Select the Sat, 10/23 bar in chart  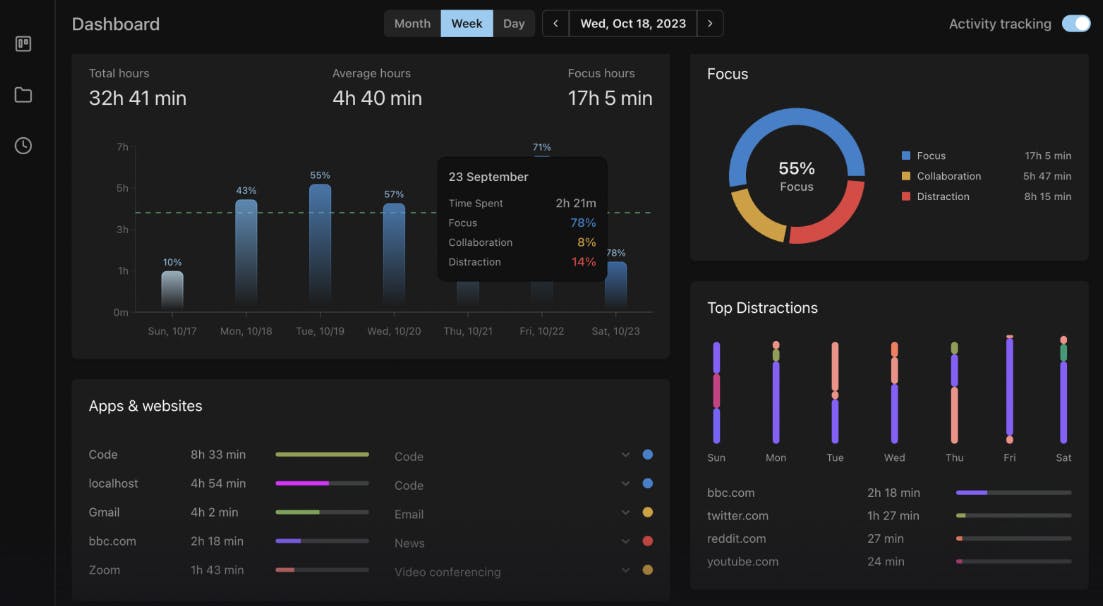(x=616, y=285)
